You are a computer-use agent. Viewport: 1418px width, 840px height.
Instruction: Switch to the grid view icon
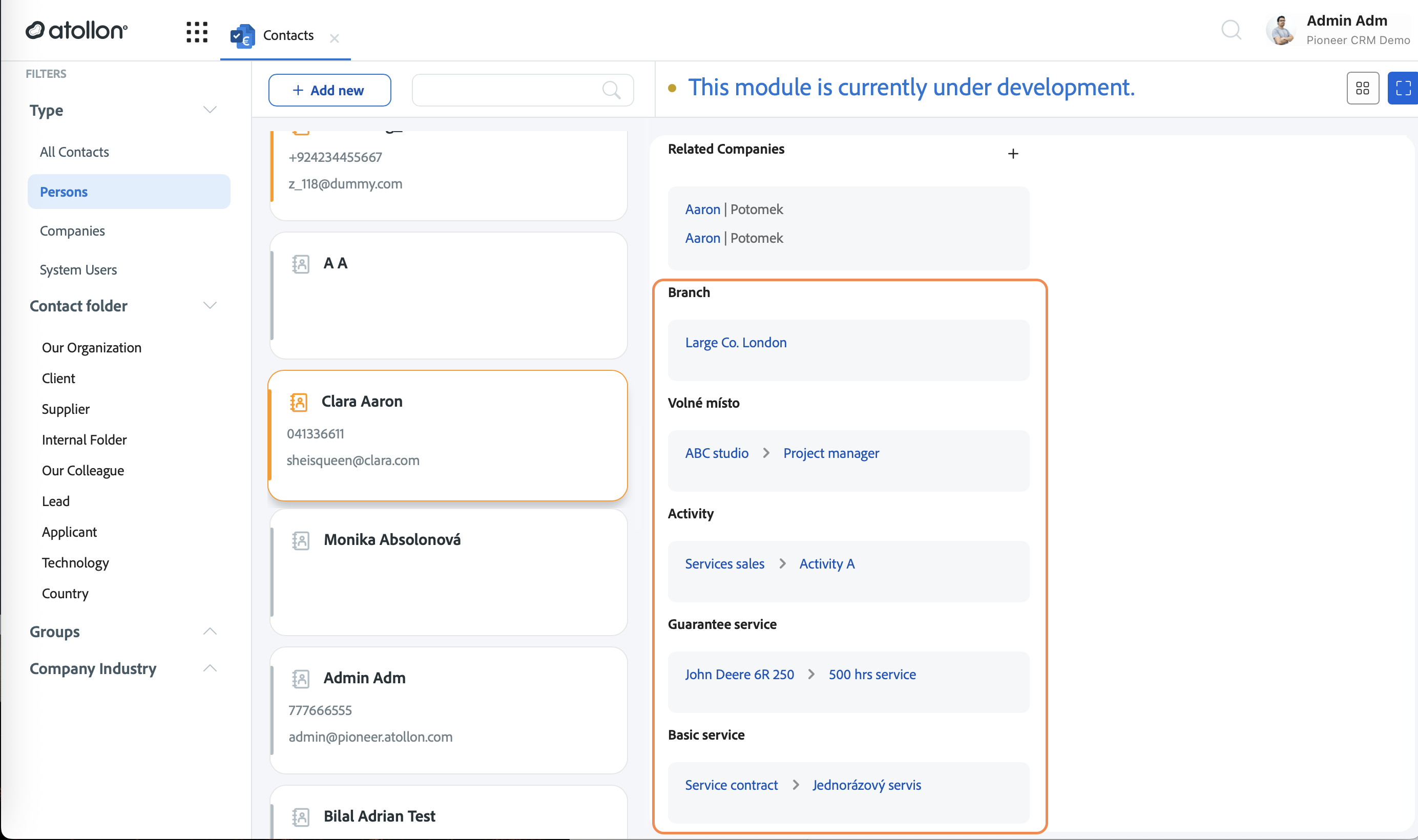tap(1363, 88)
